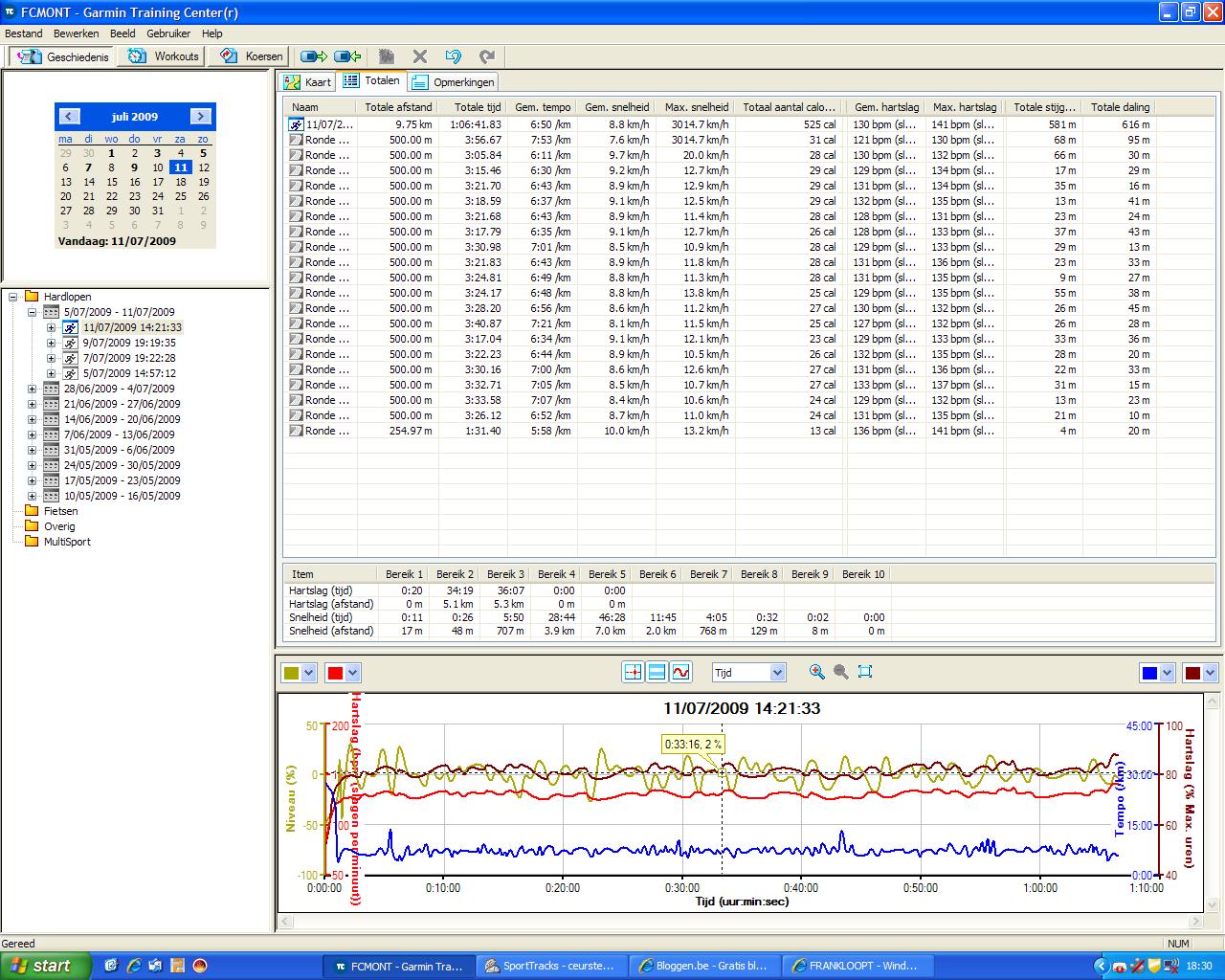Select the 7/07/2009 19:22:28 activity

point(129,358)
